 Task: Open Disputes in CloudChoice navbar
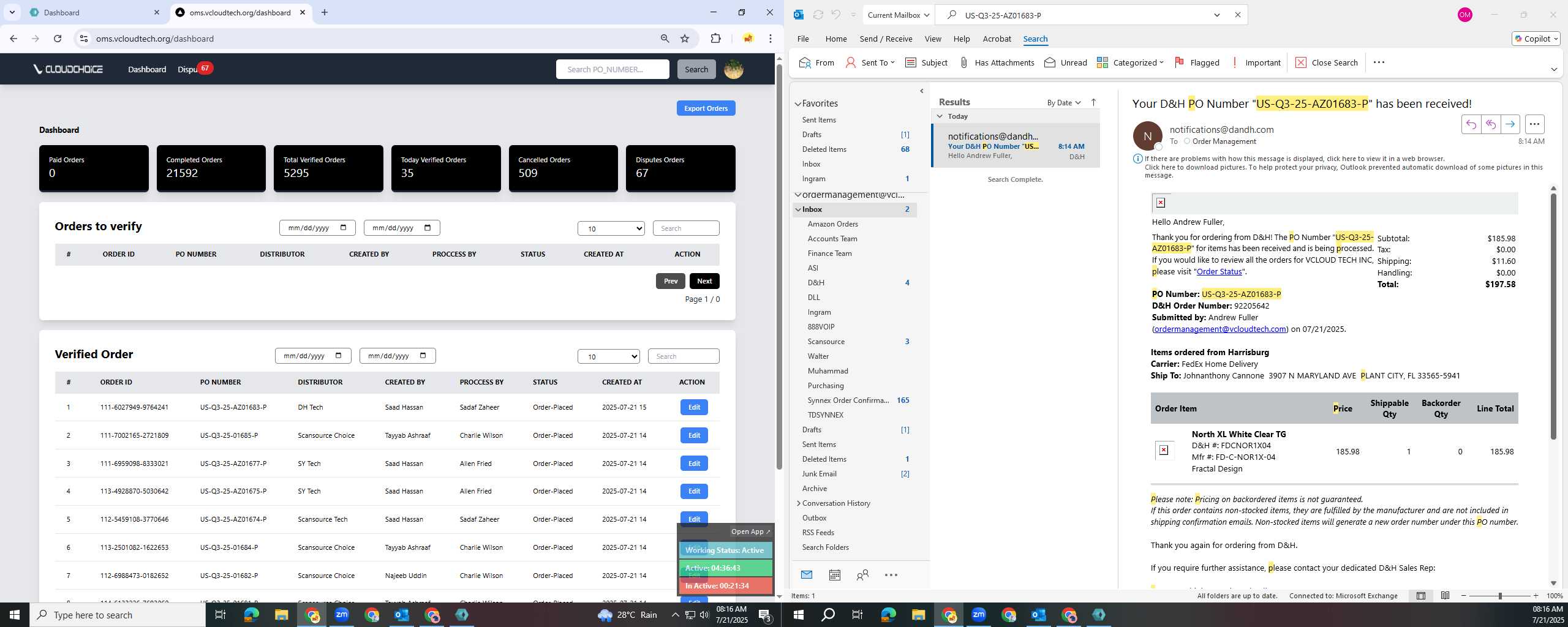[187, 69]
